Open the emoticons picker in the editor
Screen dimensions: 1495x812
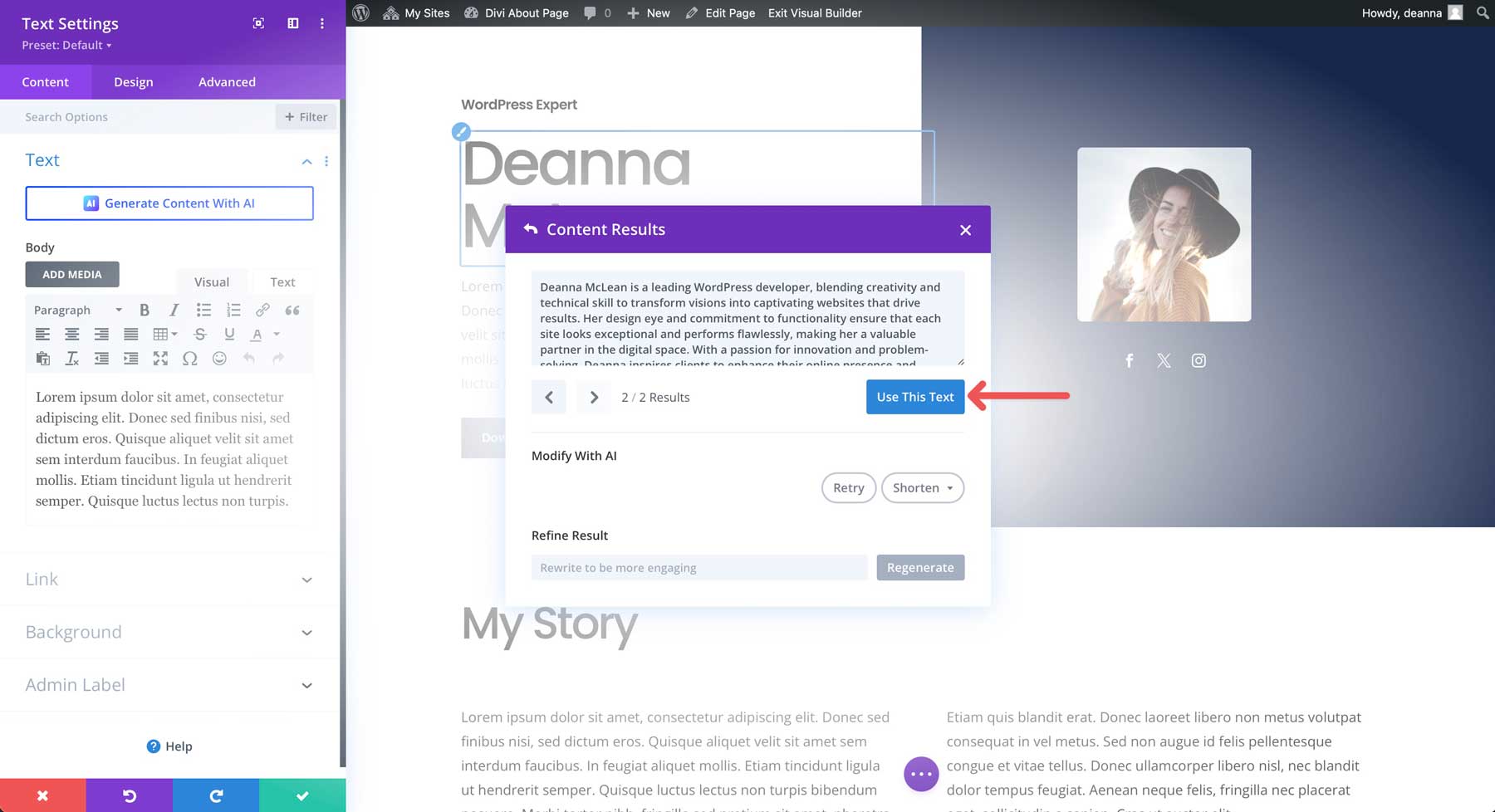point(220,359)
